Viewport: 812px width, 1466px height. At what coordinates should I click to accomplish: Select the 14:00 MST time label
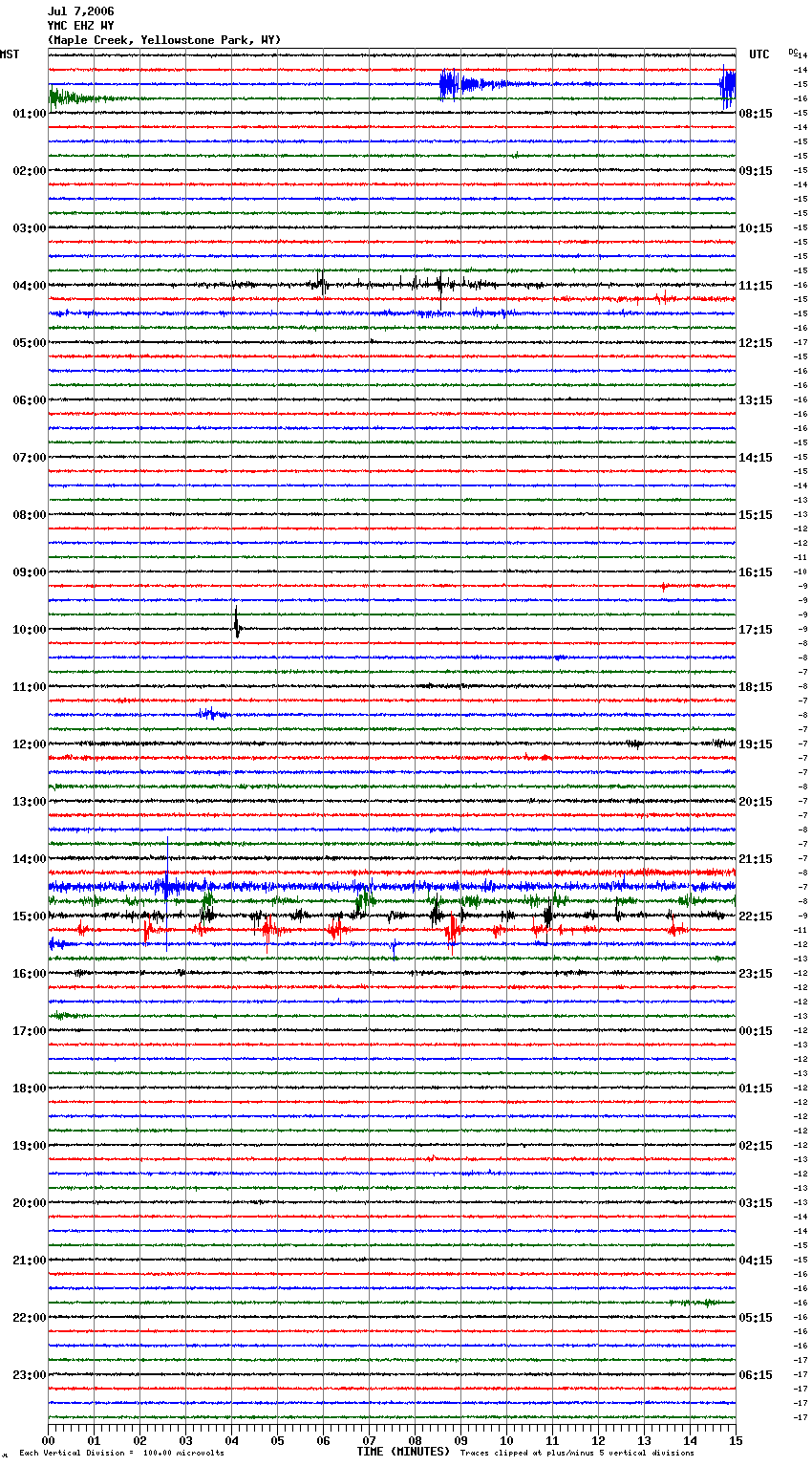point(30,859)
